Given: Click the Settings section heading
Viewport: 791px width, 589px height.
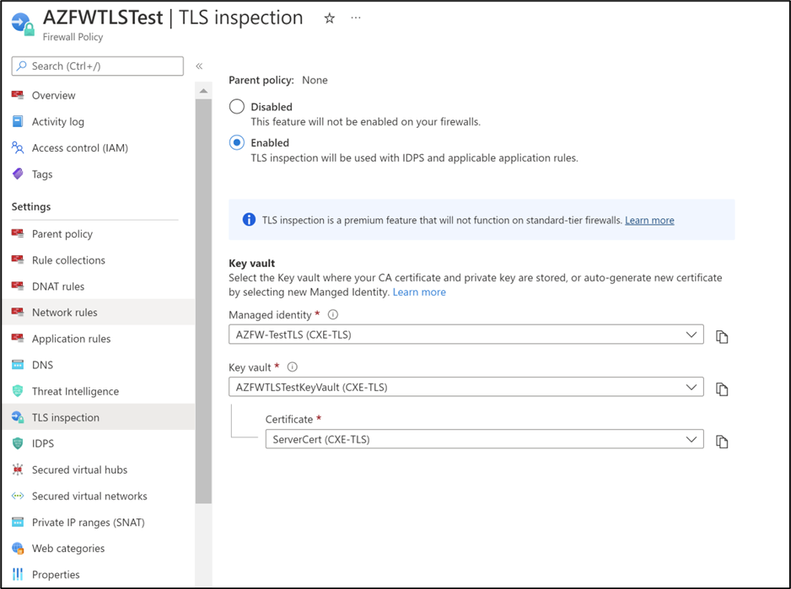Looking at the screenshot, I should tap(31, 206).
